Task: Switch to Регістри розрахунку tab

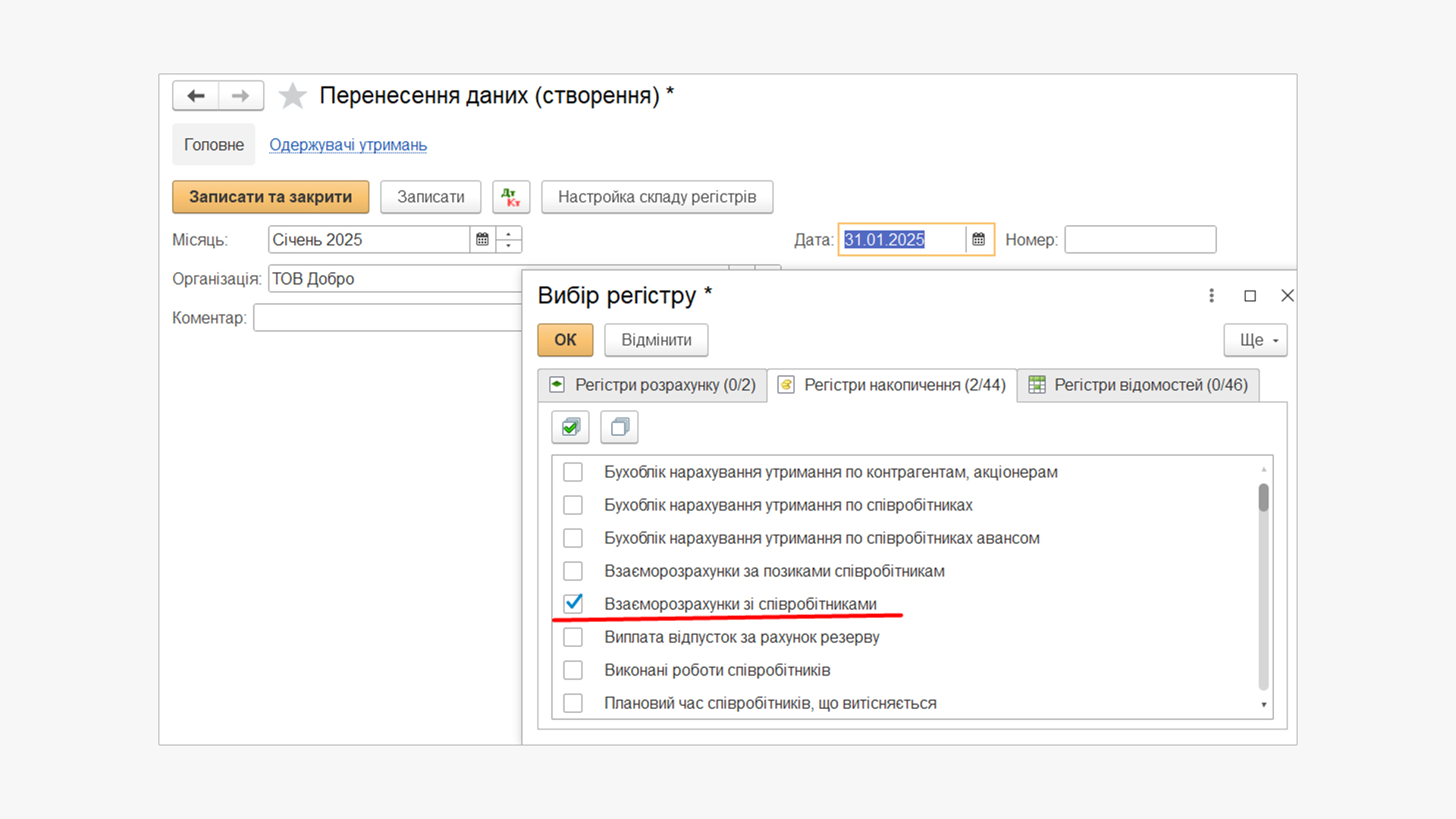Action: [653, 385]
